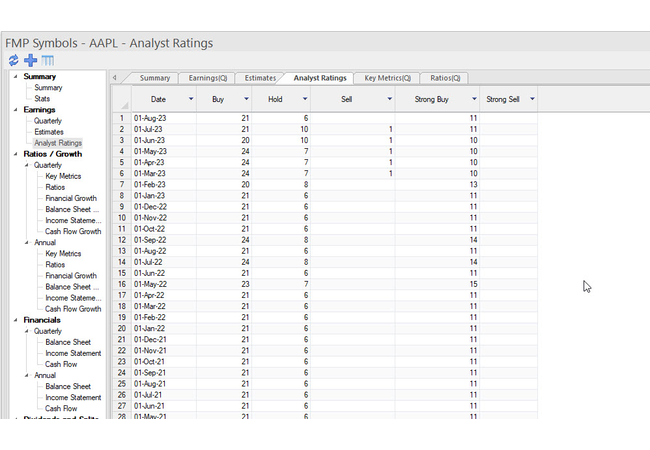Open the Strong Sell column filter dropdown
The width and height of the screenshot is (650, 450).
click(532, 99)
